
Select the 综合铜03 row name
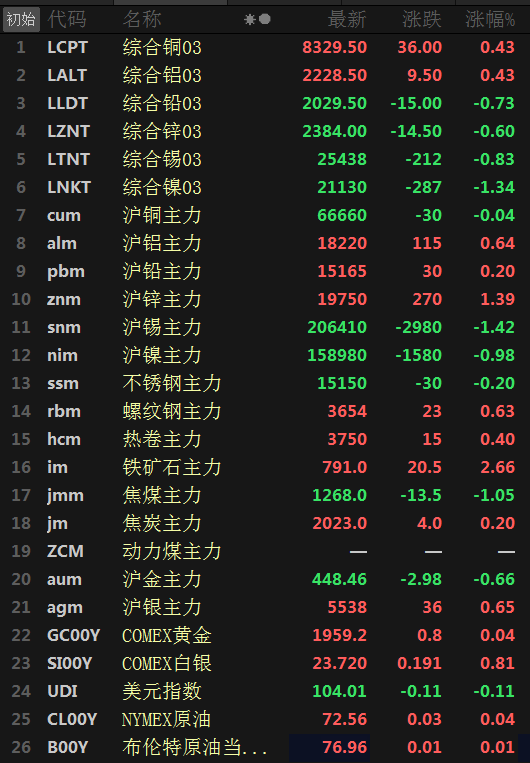click(162, 48)
